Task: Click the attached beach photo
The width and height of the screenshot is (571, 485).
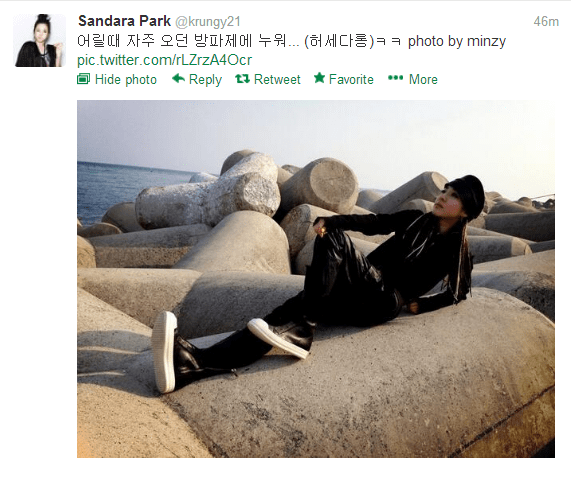Action: tap(316, 279)
